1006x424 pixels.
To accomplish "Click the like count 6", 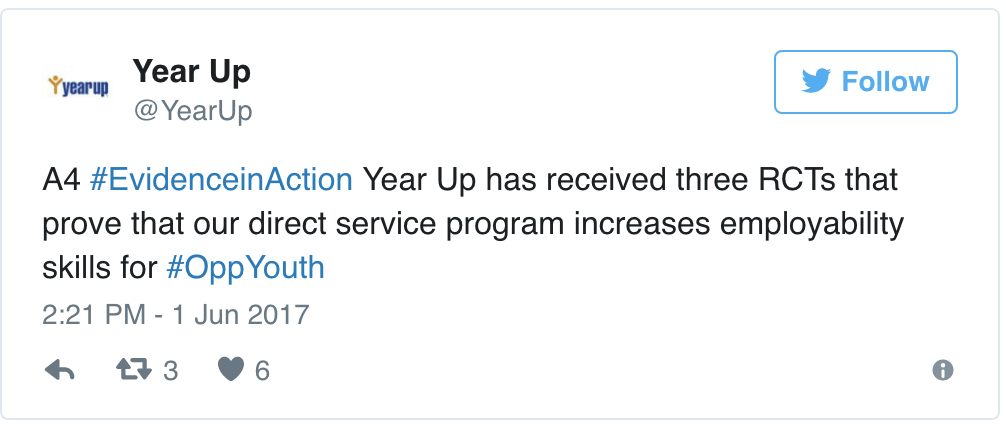I will pos(262,371).
